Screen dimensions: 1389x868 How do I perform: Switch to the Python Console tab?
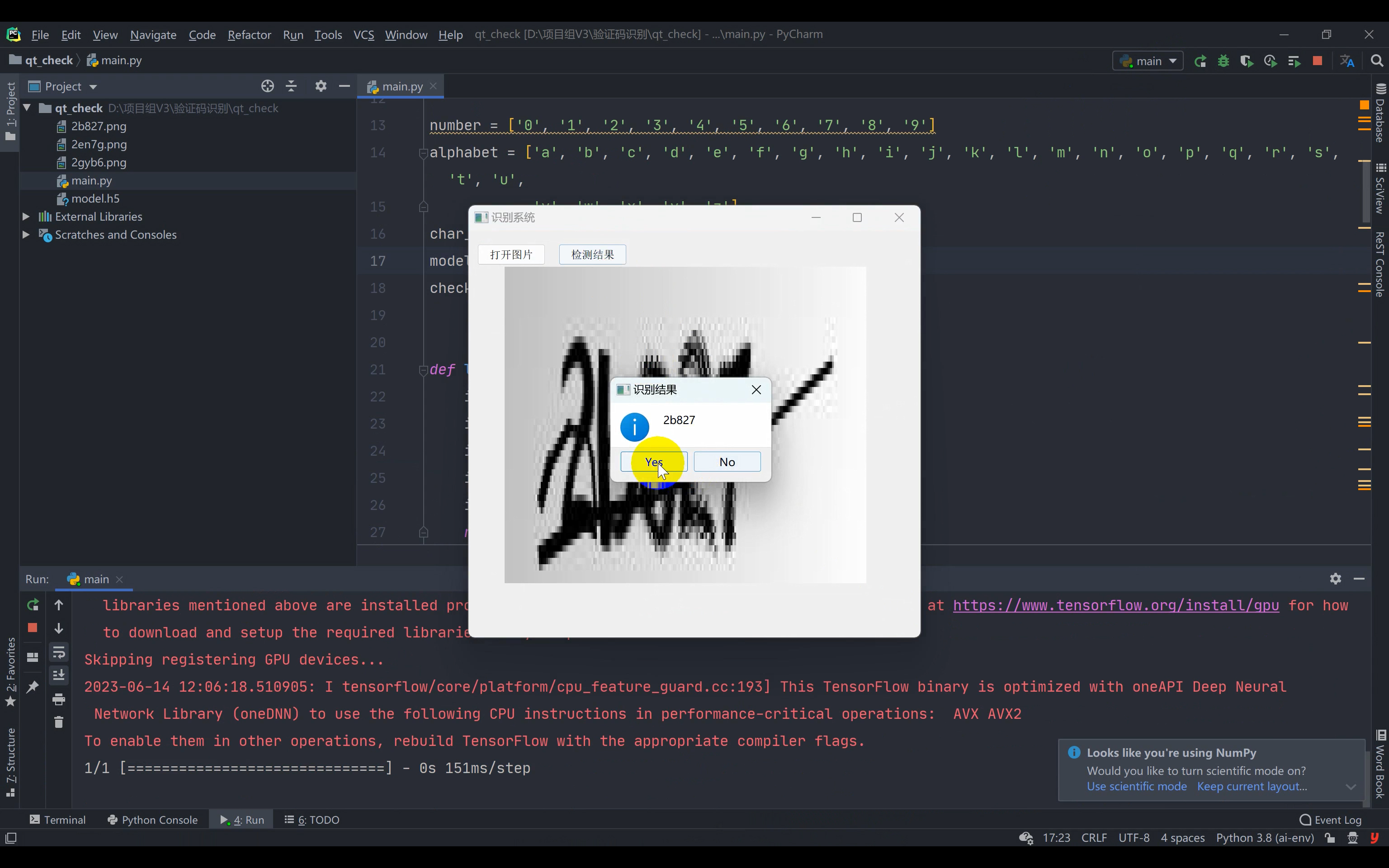[x=153, y=820]
